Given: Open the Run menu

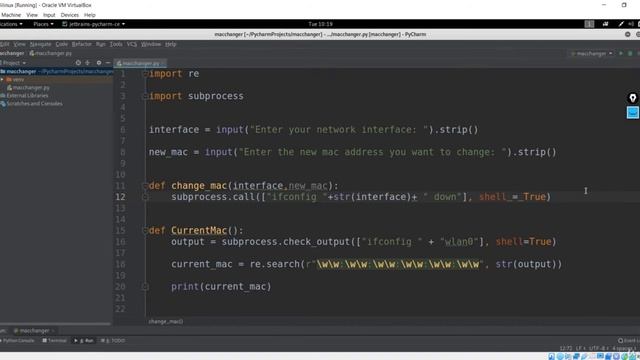Looking at the screenshot, I should [101, 44].
